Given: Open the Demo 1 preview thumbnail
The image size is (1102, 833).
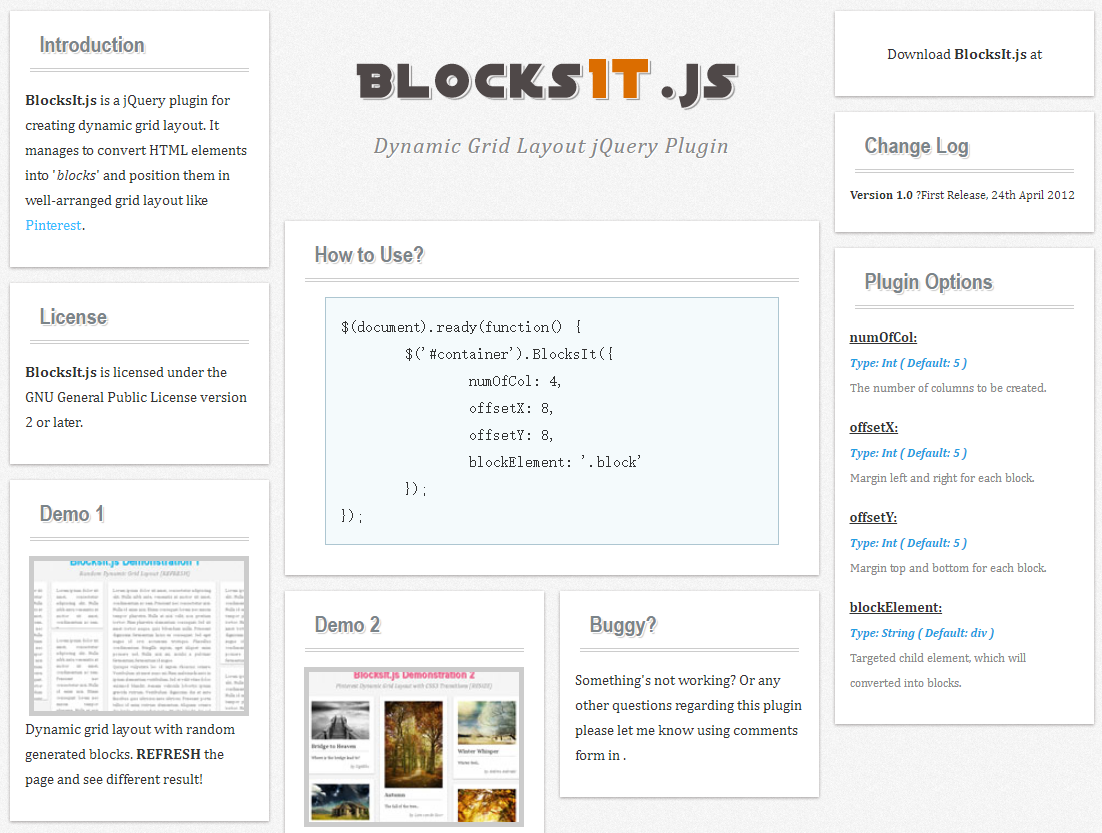Looking at the screenshot, I should click(139, 635).
